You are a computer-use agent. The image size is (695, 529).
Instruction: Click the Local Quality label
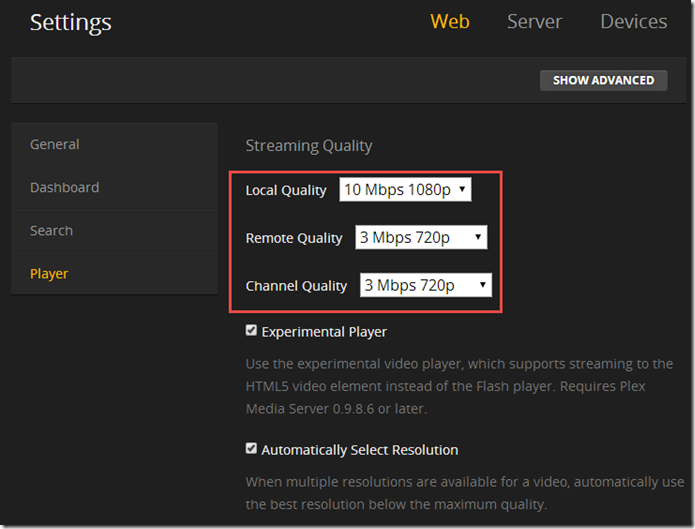coord(286,190)
